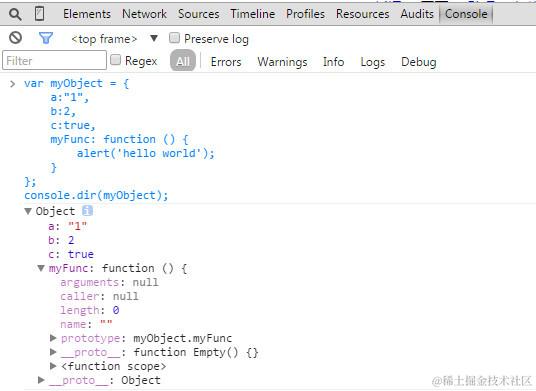
Task: Toggle the mobile device mode icon
Action: pyautogui.click(x=40, y=14)
